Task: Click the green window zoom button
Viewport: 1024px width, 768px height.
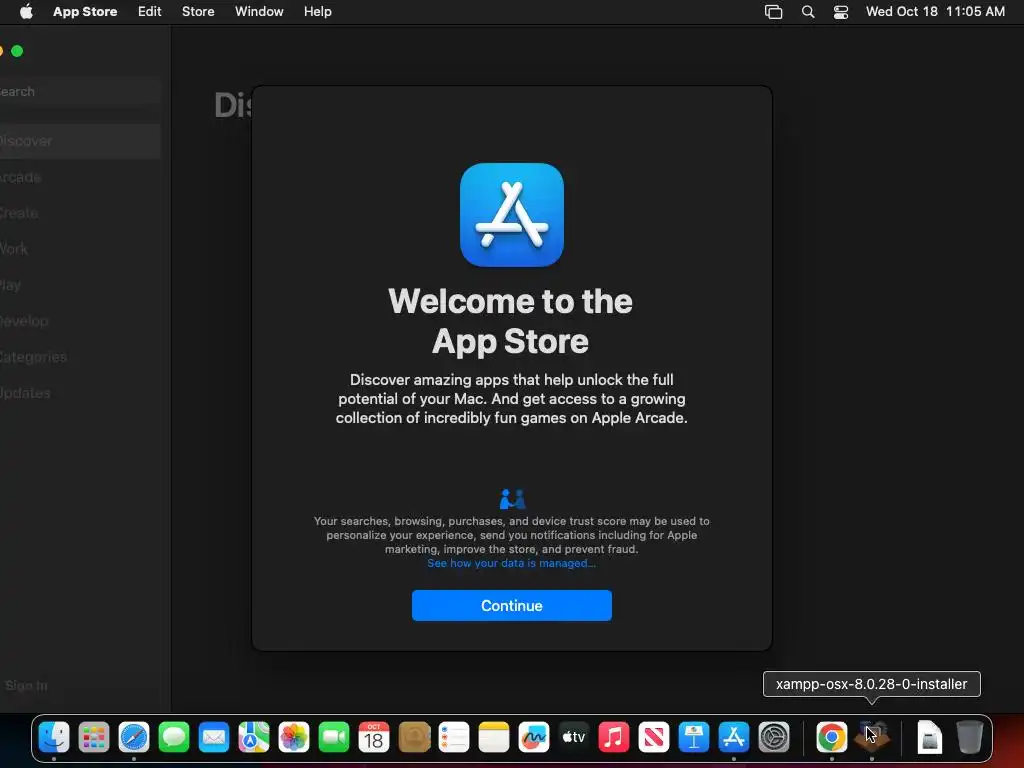Action: [x=17, y=51]
